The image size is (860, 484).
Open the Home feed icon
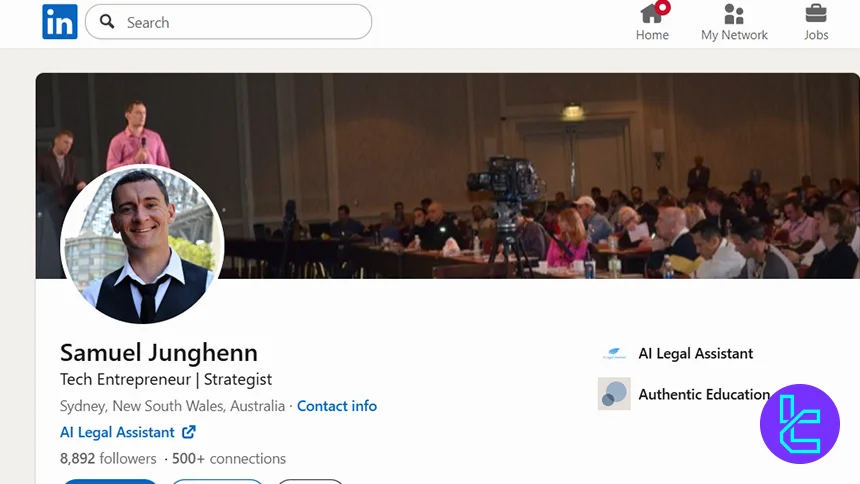tap(651, 13)
